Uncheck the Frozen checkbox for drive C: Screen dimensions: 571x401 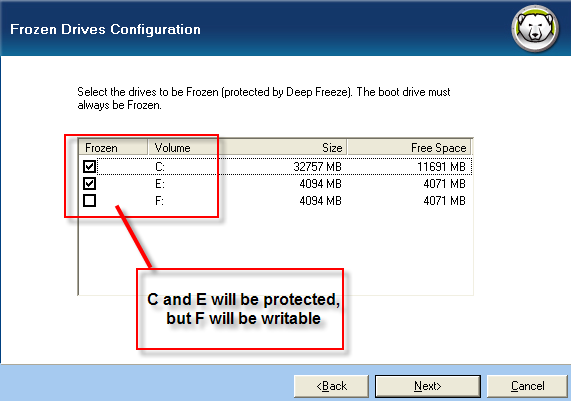[x=89, y=166]
